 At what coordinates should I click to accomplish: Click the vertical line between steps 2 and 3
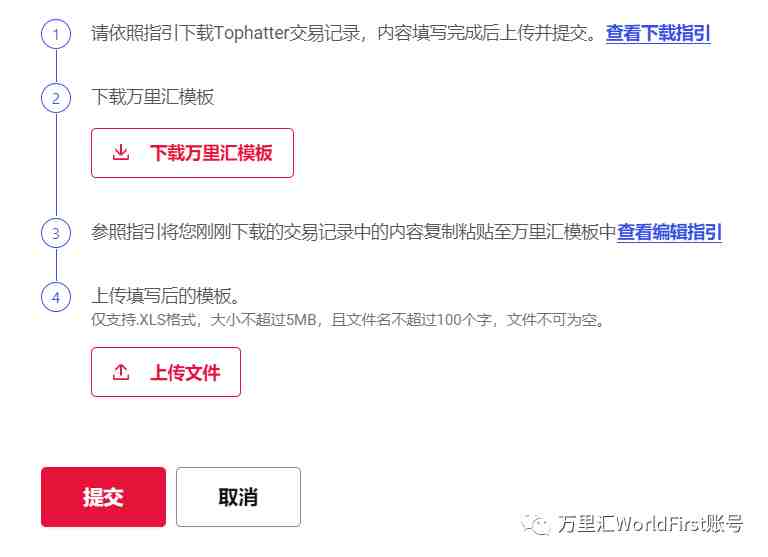pyautogui.click(x=56, y=165)
